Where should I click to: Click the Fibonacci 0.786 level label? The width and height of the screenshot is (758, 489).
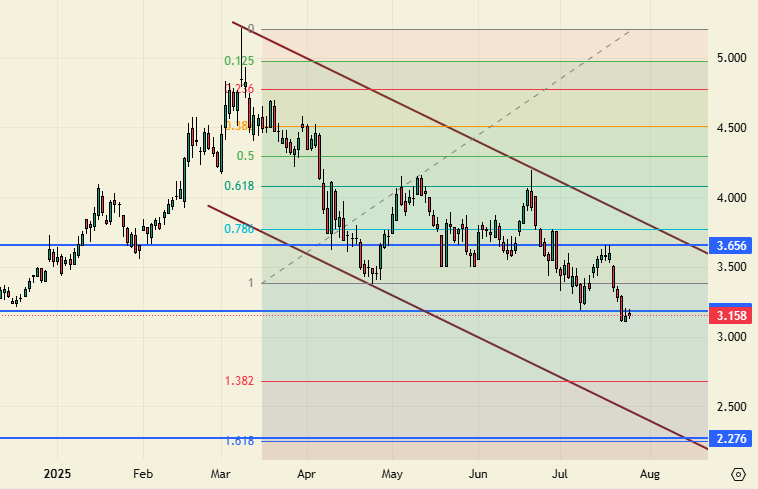tap(239, 229)
